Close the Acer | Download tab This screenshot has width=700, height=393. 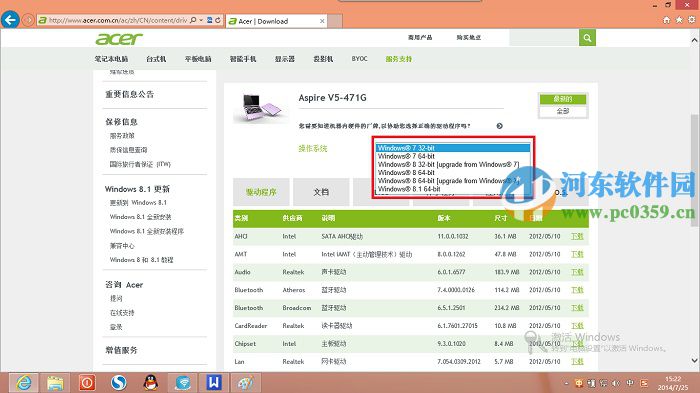[x=322, y=21]
